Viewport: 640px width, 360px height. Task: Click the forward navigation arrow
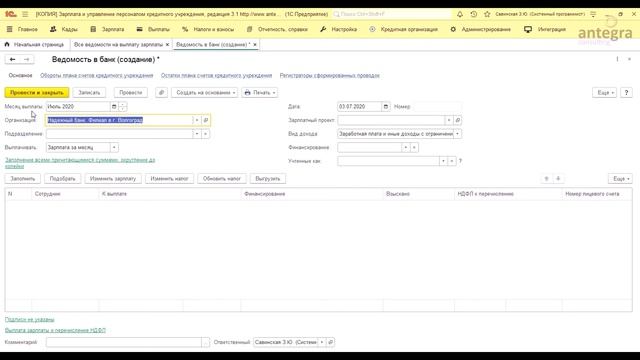coord(27,60)
